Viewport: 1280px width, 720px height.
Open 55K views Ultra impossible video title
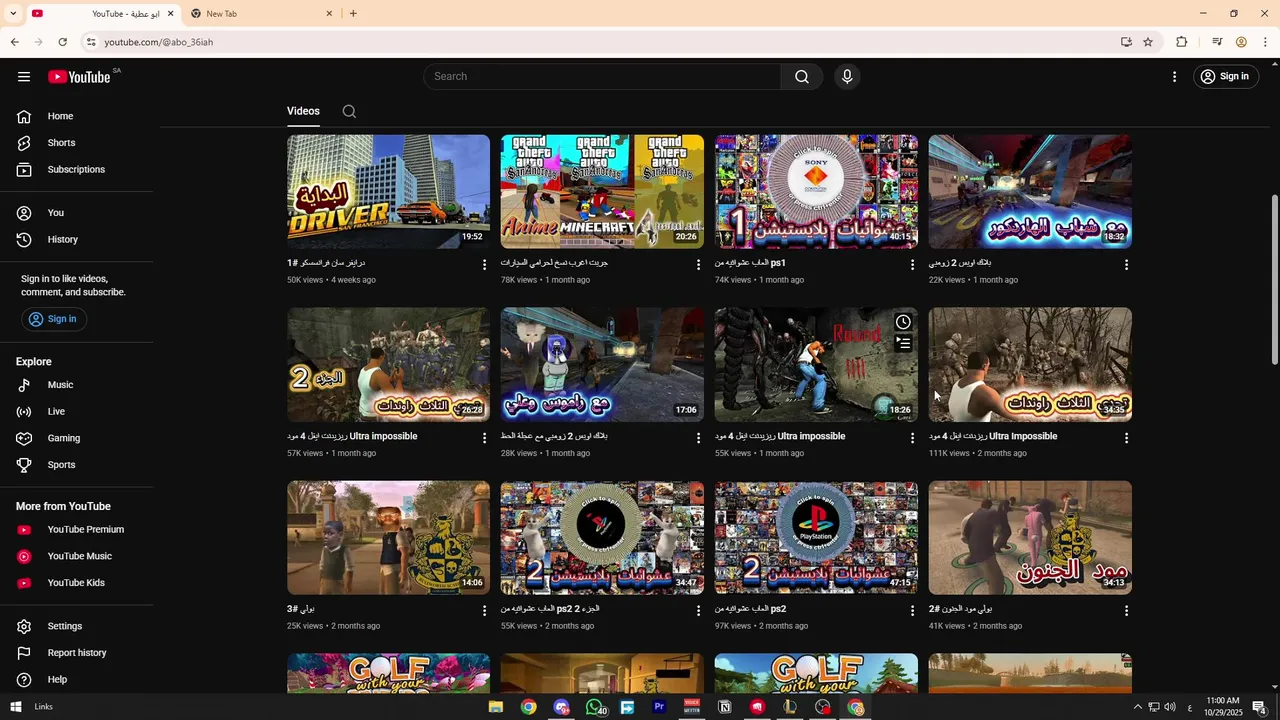tap(780, 436)
